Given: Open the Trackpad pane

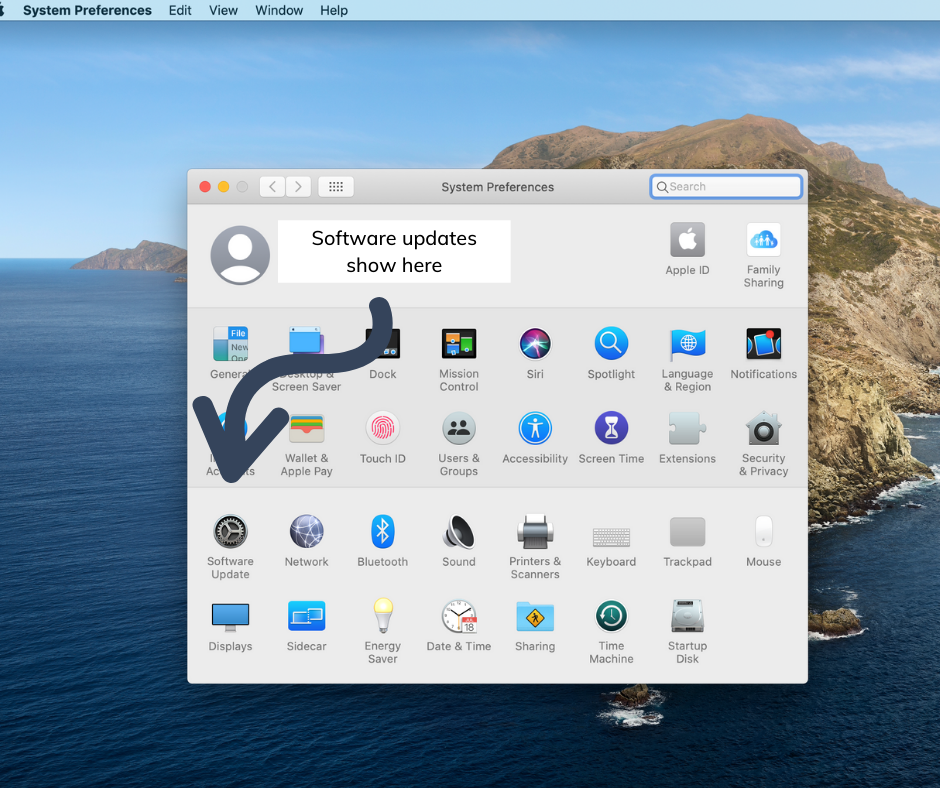Looking at the screenshot, I should 687,531.
